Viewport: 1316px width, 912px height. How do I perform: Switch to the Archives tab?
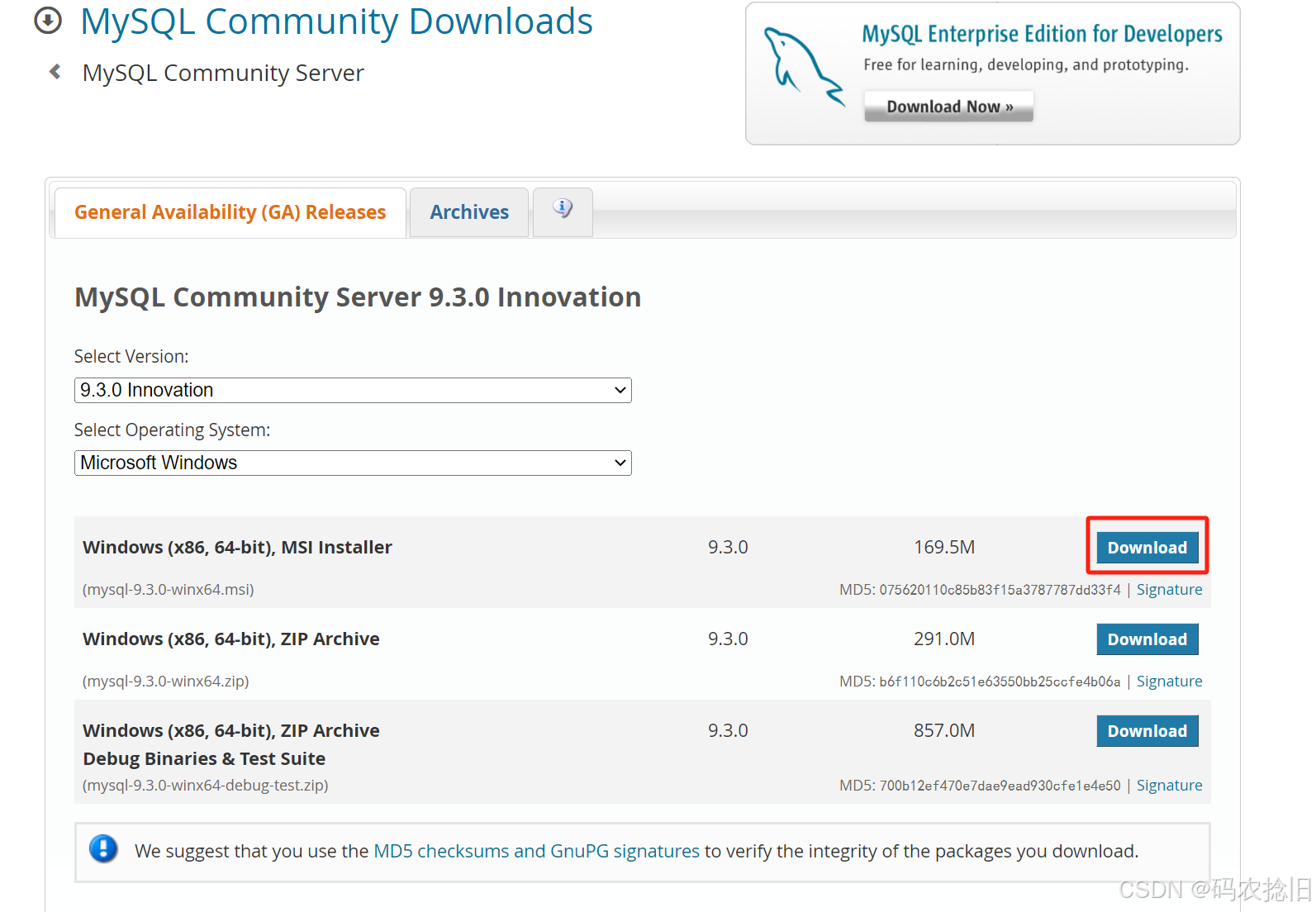tap(469, 212)
